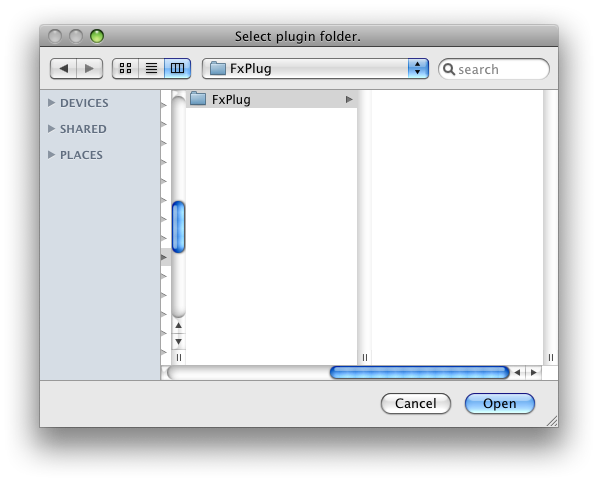The height and width of the screenshot is (482, 598).
Task: Open the FxPlug path dropdown
Action: [x=315, y=69]
